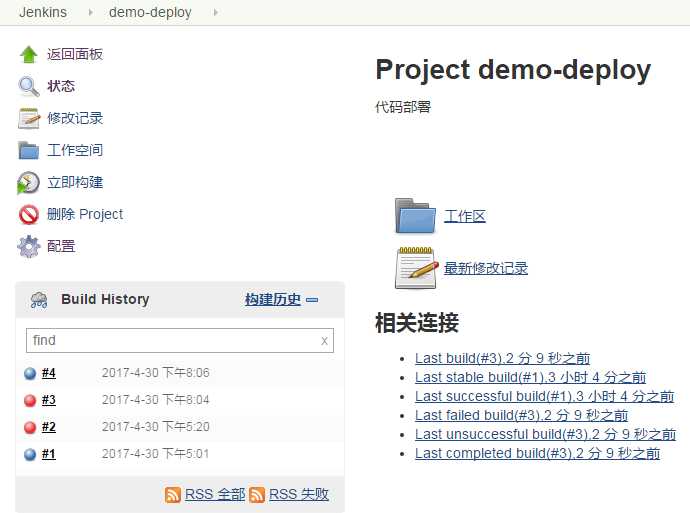Viewport: 690px width, 513px height.
Task: Clear the find field with x
Action: pyautogui.click(x=324, y=341)
